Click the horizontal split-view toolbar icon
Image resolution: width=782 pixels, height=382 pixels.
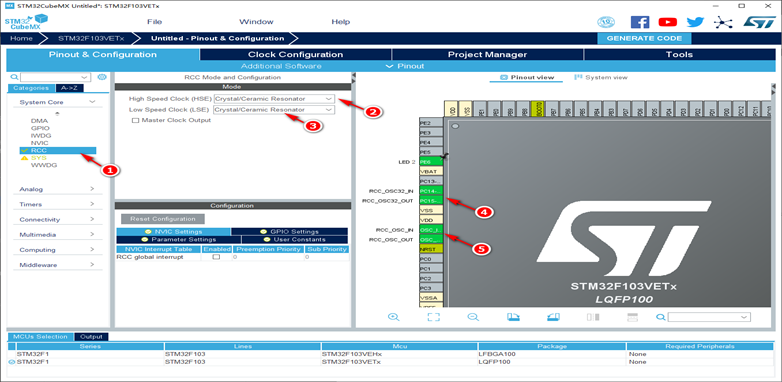click(632, 317)
